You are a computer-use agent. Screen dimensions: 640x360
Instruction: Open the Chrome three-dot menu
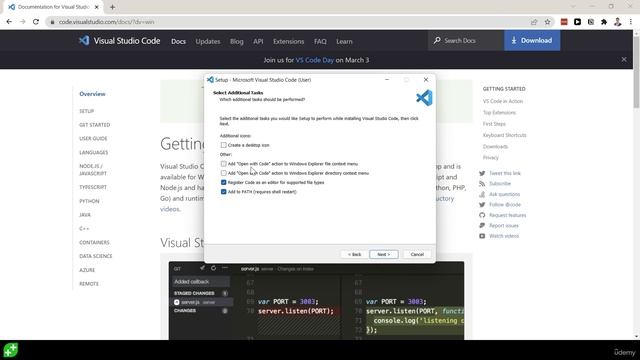631,22
